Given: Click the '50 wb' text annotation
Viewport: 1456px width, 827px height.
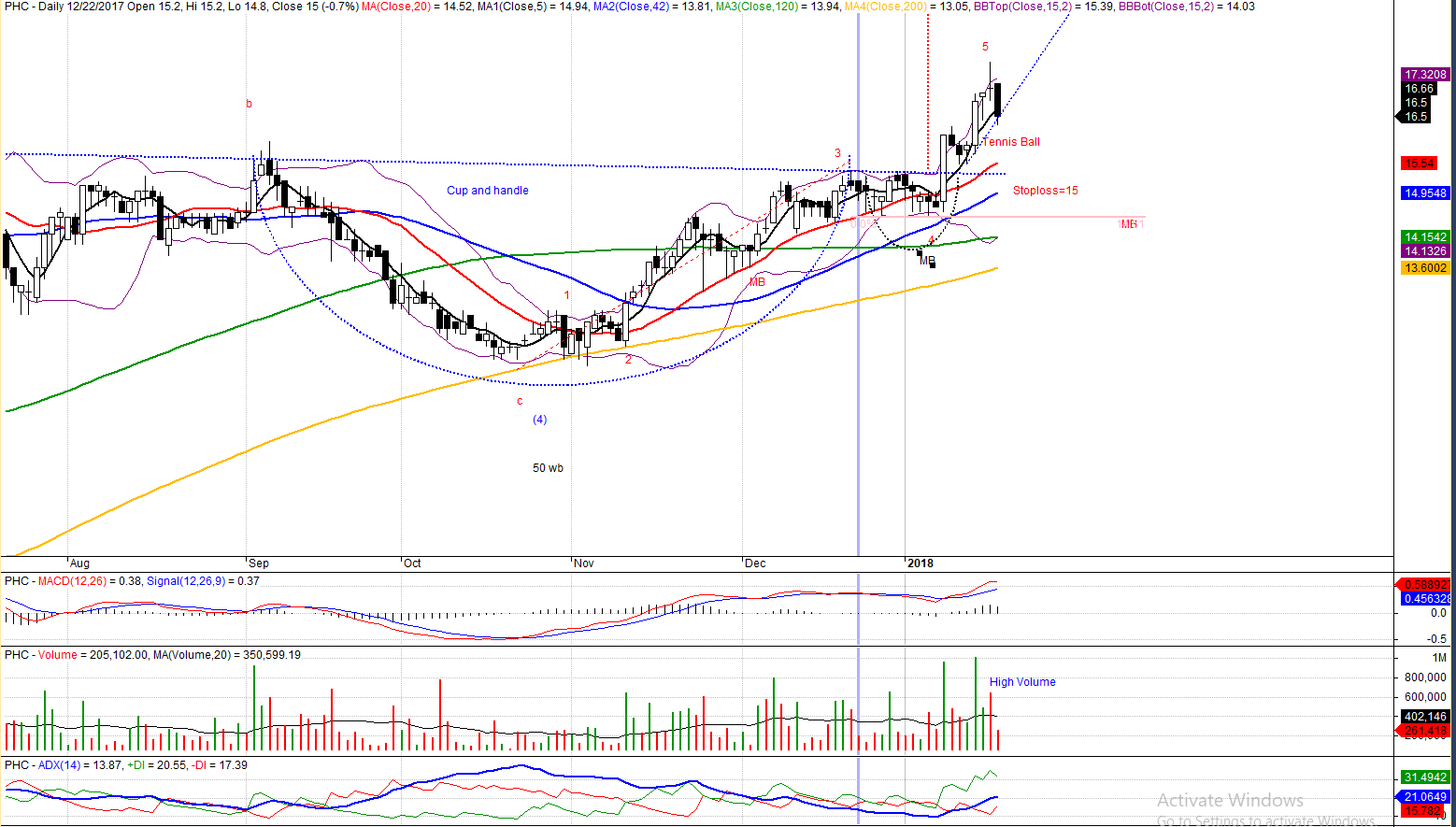Looking at the screenshot, I should 548,468.
